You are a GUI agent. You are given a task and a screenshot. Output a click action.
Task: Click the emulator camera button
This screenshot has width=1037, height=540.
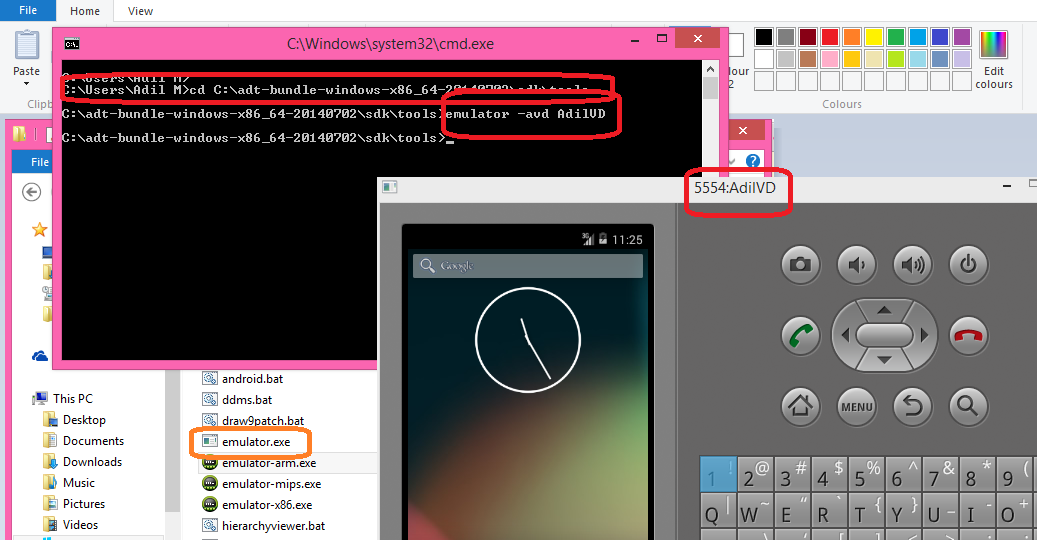tap(800, 264)
